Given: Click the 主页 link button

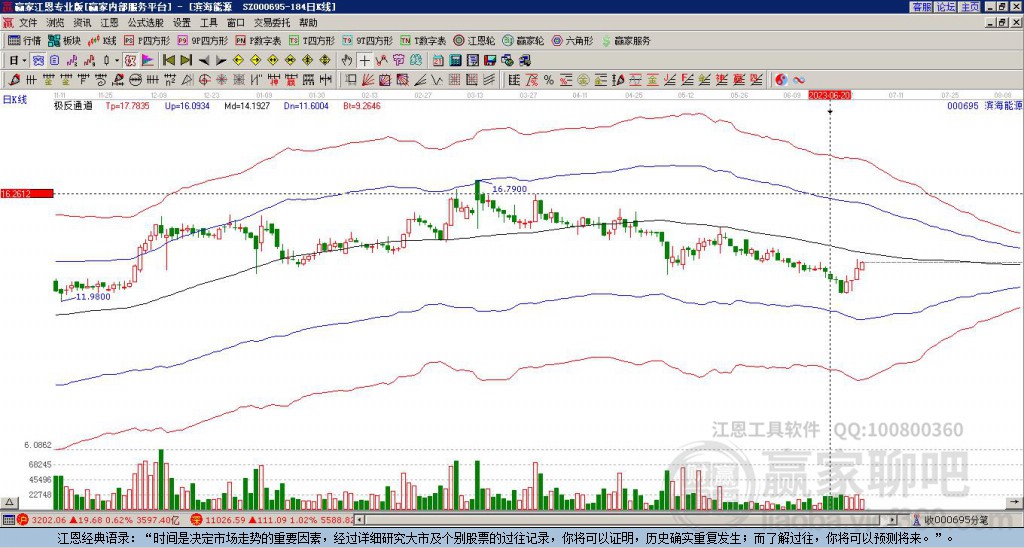Looking at the screenshot, I should (x=970, y=7).
